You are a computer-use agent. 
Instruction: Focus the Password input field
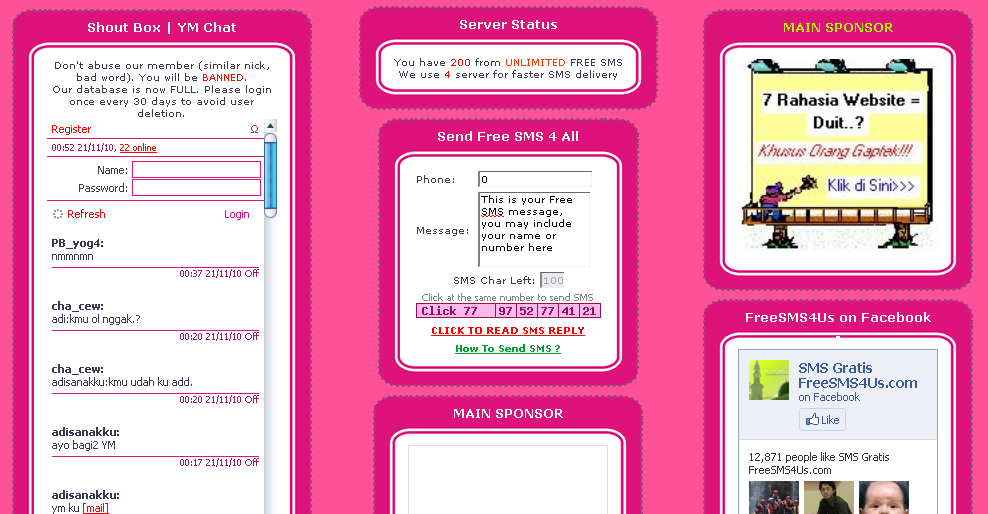click(x=197, y=188)
